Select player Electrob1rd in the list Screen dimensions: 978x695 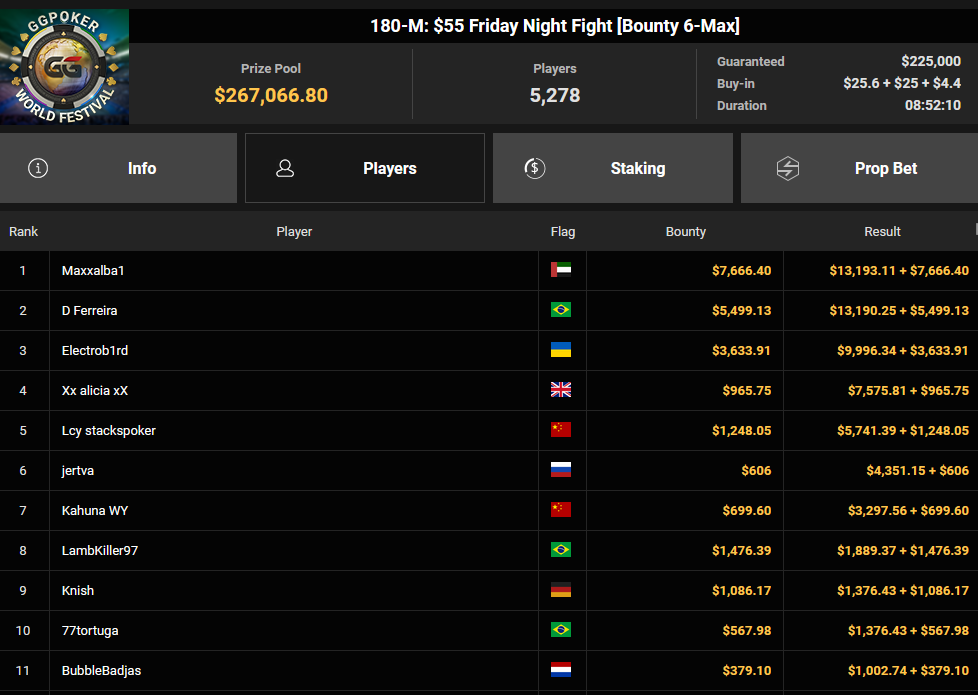95,351
